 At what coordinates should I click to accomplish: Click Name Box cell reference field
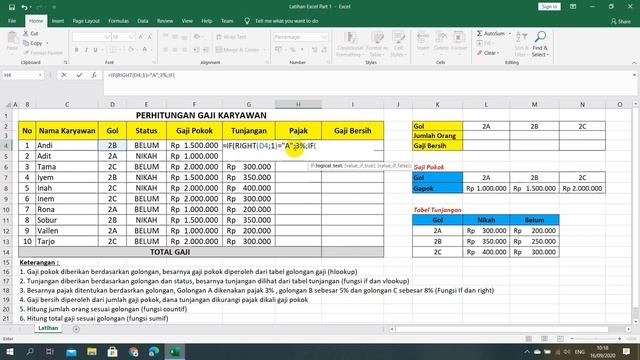[20, 75]
